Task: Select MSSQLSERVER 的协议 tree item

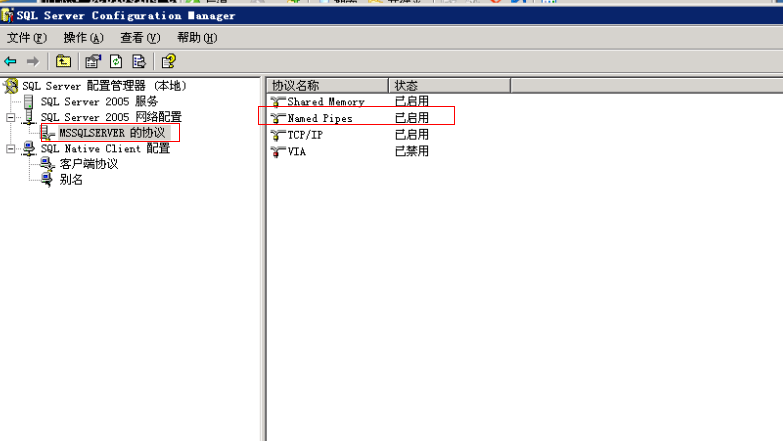Action: (112, 133)
